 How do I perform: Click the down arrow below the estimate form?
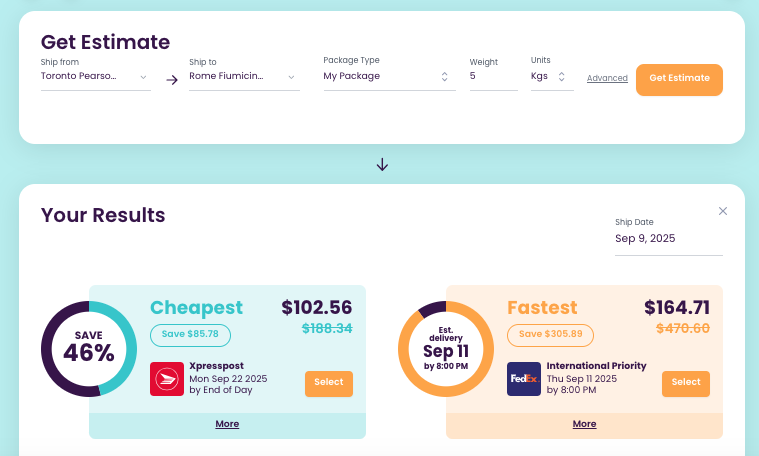pyautogui.click(x=382, y=164)
